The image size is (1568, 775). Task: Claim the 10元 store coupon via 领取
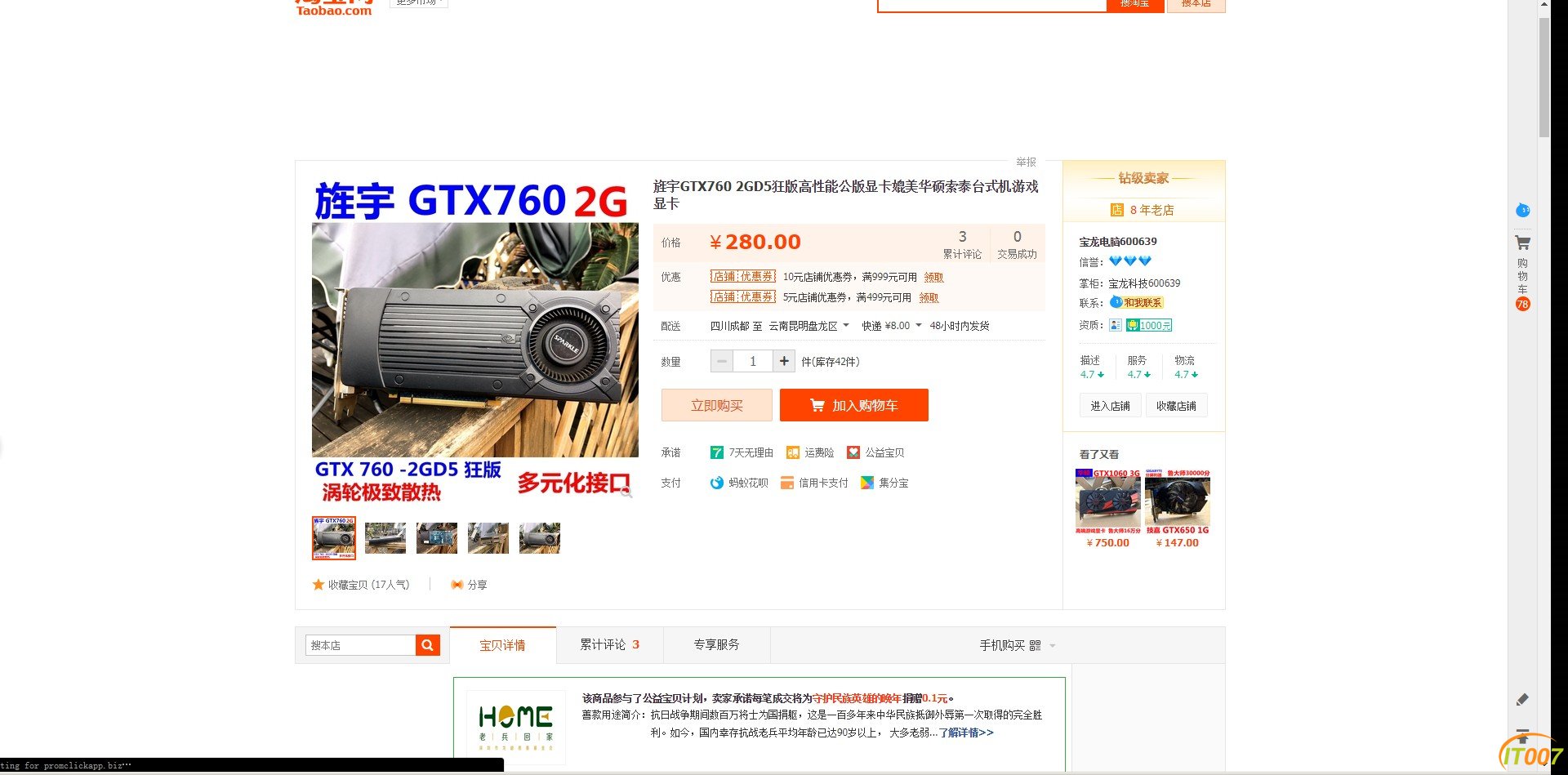coord(933,278)
